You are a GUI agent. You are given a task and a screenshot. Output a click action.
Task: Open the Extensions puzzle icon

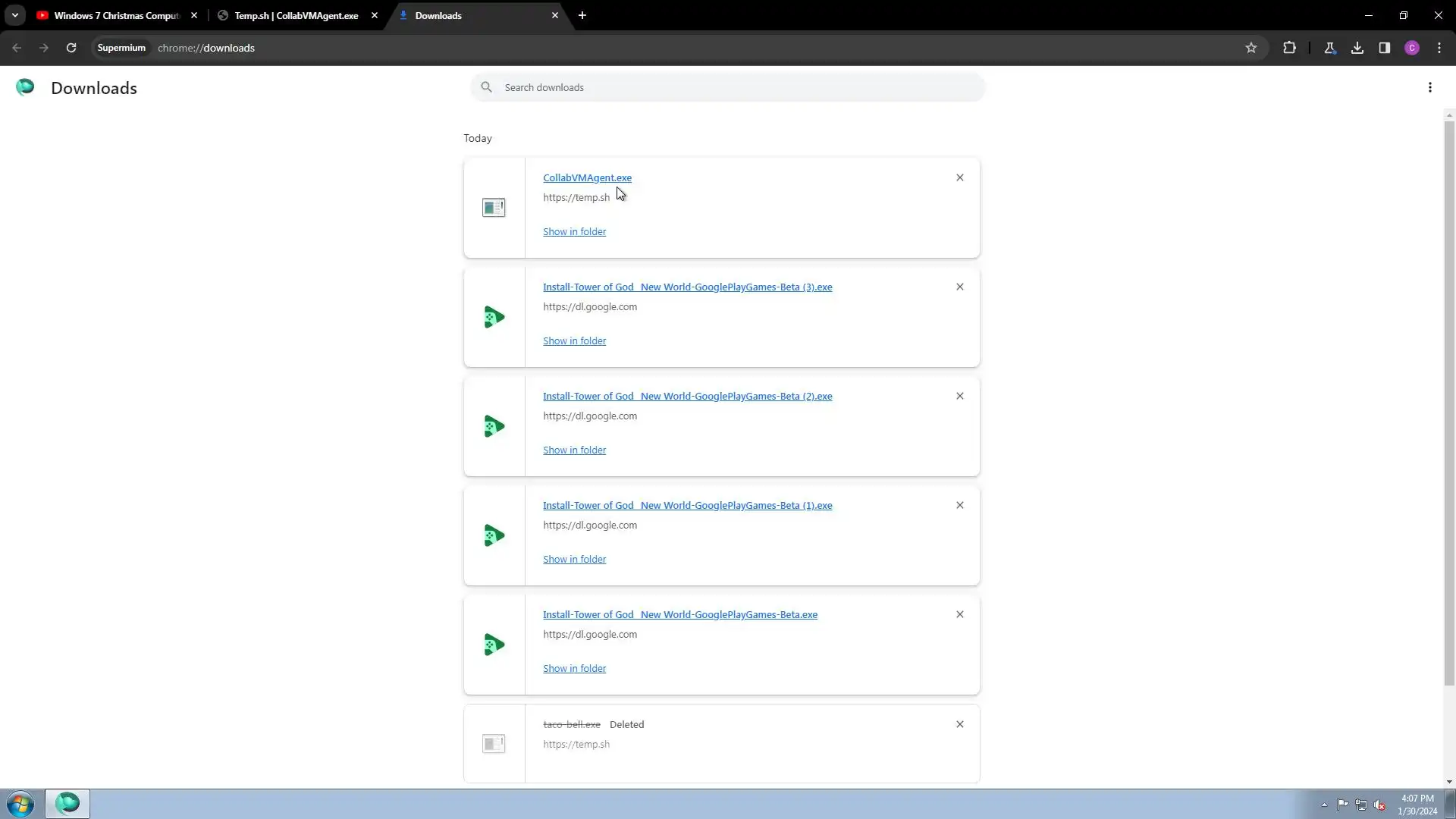1289,48
